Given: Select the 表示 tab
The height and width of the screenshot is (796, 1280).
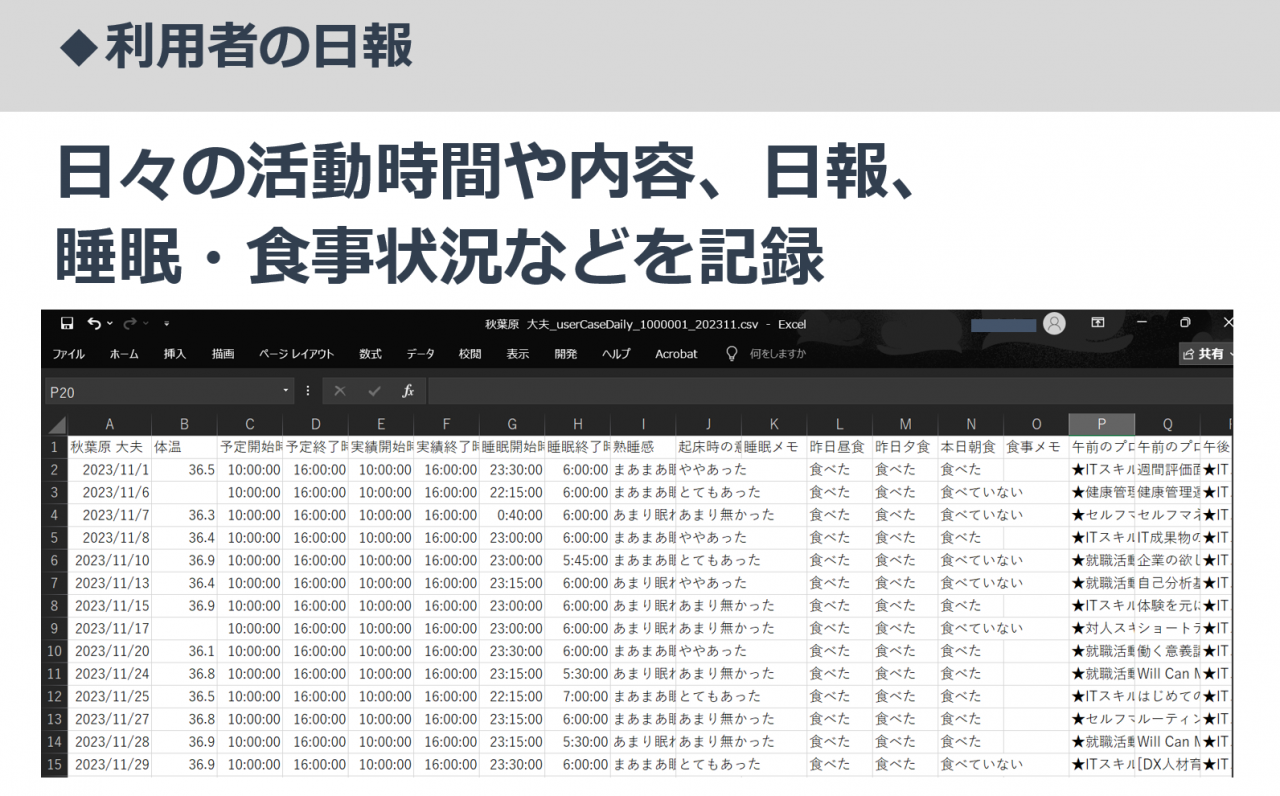Looking at the screenshot, I should pos(518,354).
